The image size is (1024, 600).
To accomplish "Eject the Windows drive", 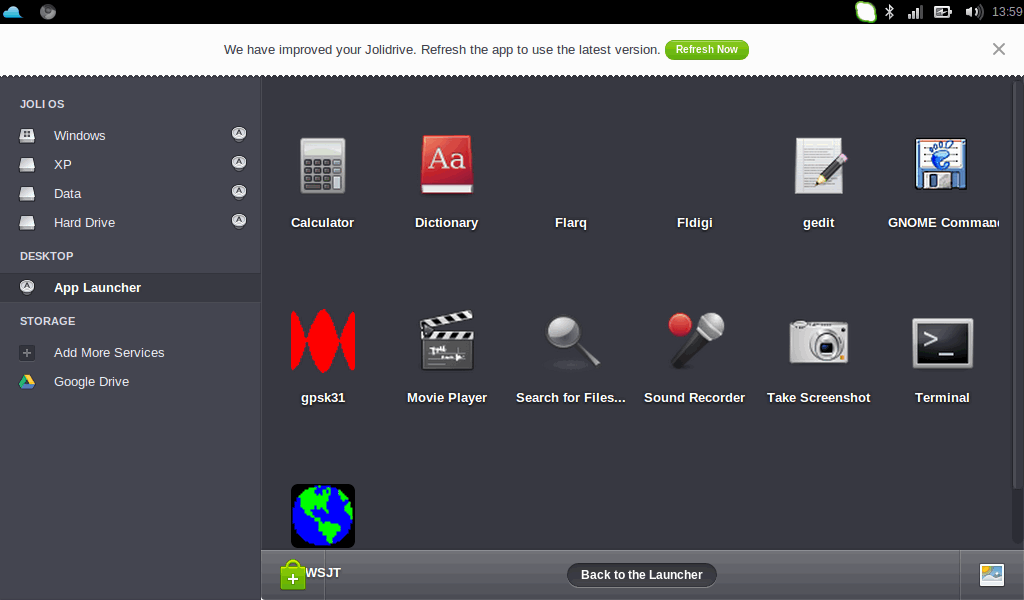I will coord(239,133).
